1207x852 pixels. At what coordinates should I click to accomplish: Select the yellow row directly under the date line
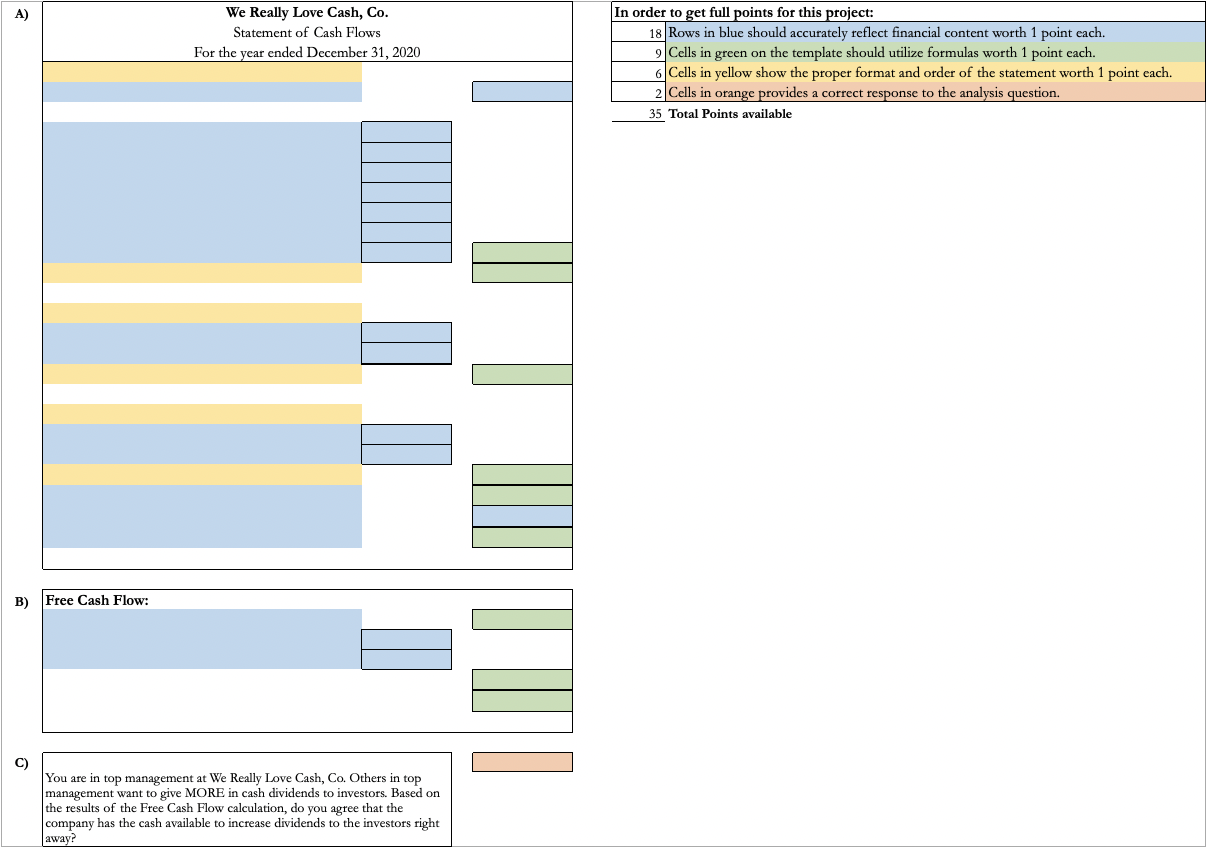(x=202, y=72)
